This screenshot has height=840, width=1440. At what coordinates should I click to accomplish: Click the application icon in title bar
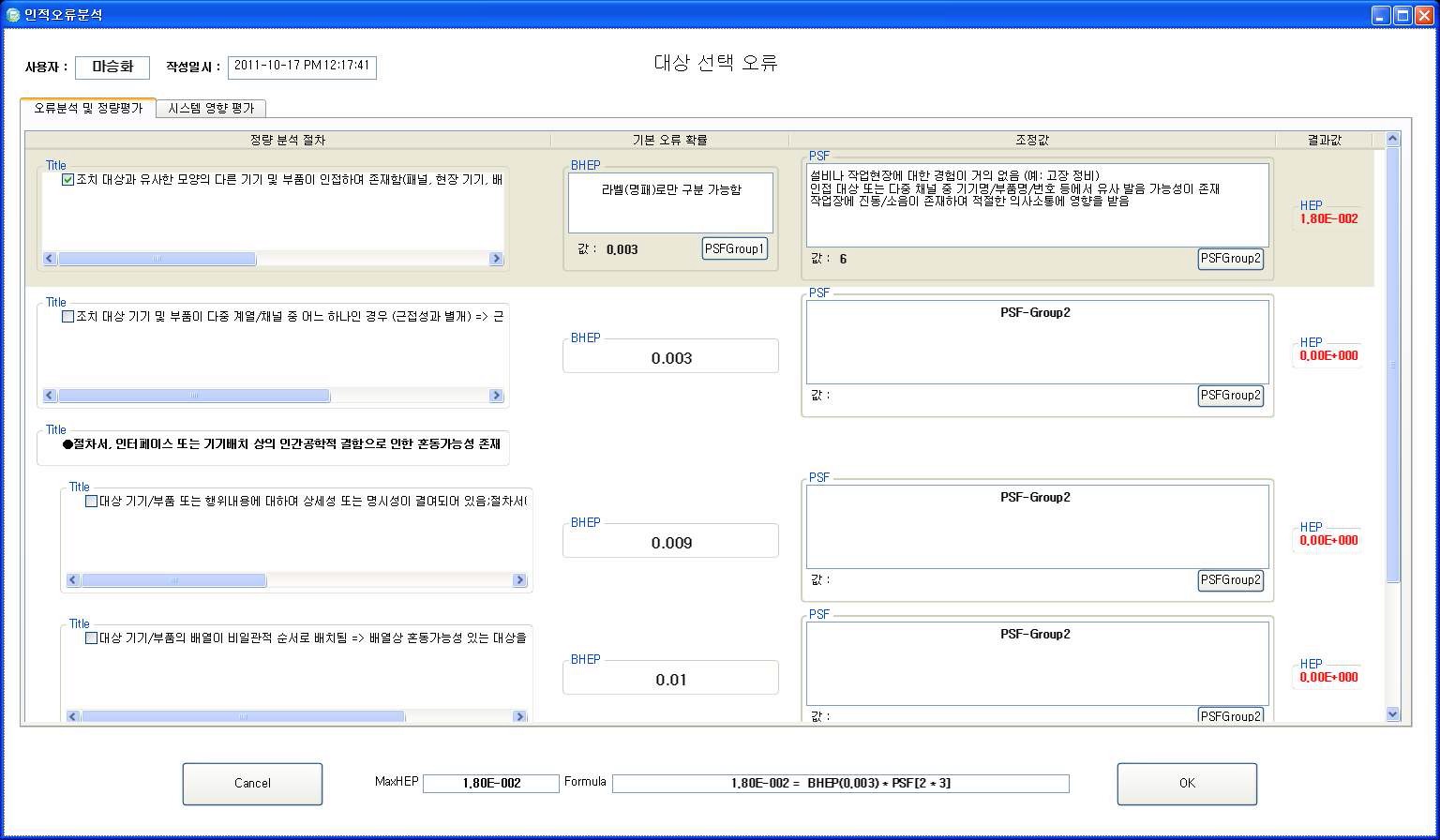click(x=13, y=15)
